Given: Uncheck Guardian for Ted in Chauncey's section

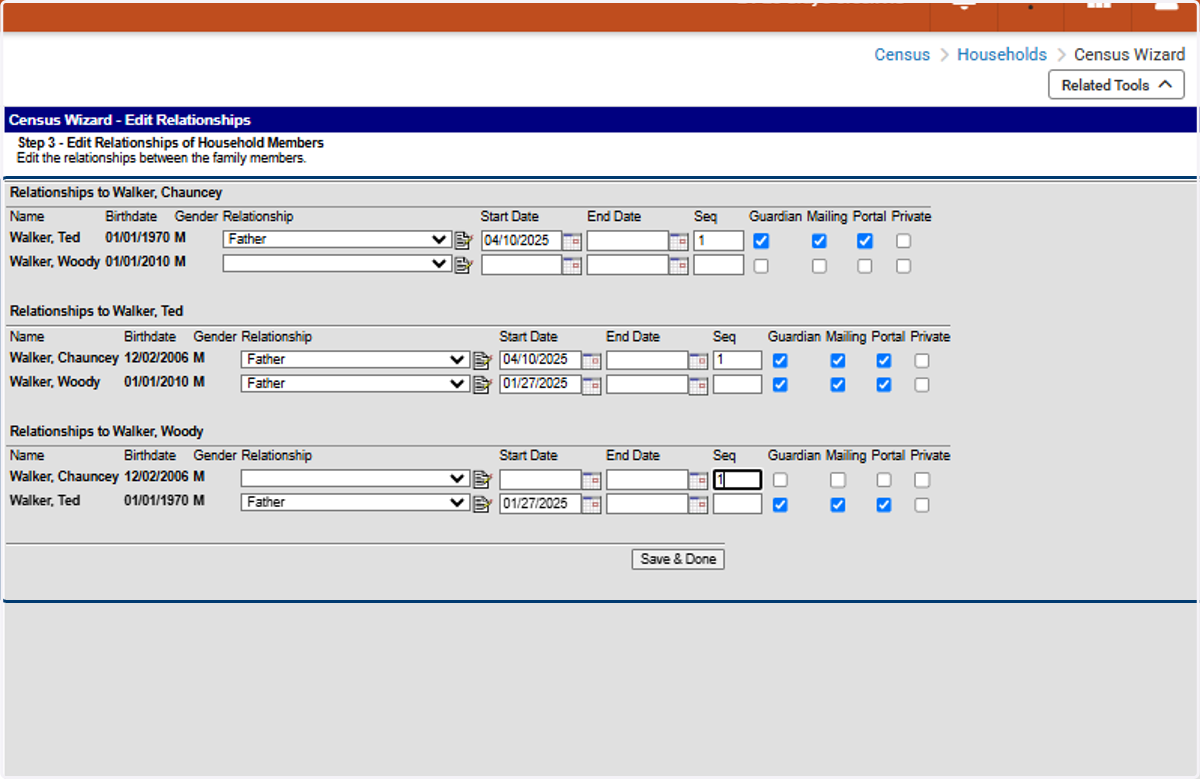Looking at the screenshot, I should click(761, 241).
